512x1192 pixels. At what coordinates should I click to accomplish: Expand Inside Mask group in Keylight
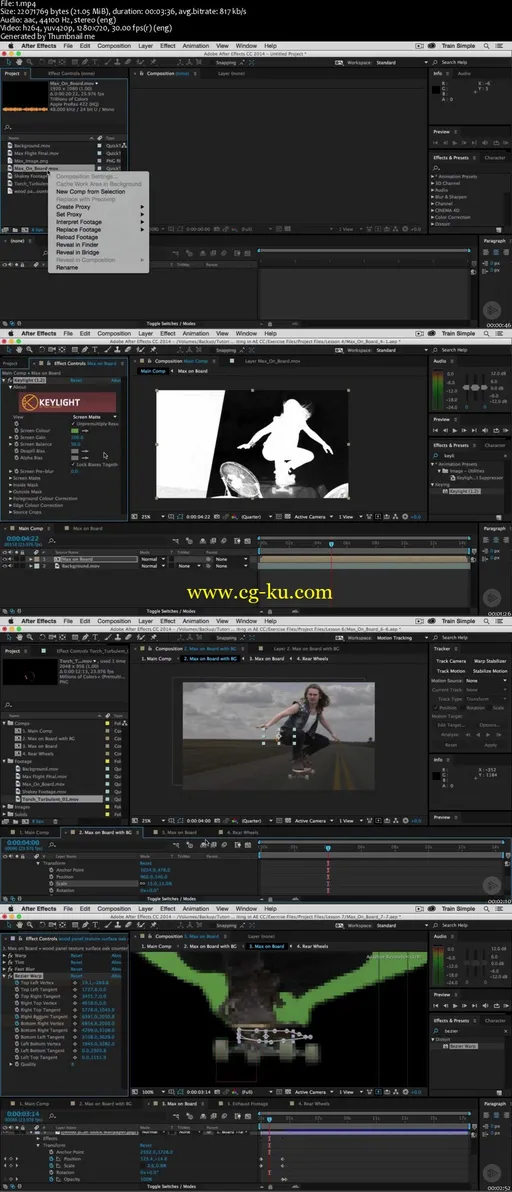click(x=11, y=484)
